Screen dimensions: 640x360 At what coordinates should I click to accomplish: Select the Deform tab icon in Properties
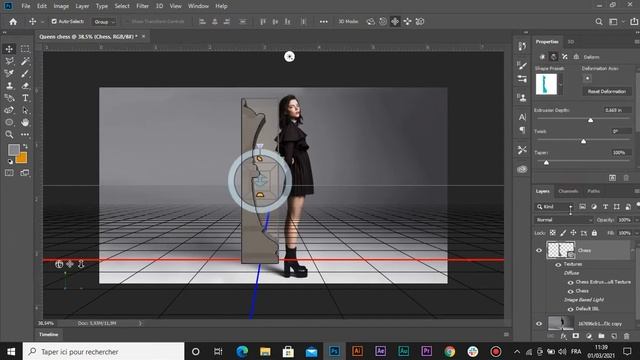click(x=553, y=57)
